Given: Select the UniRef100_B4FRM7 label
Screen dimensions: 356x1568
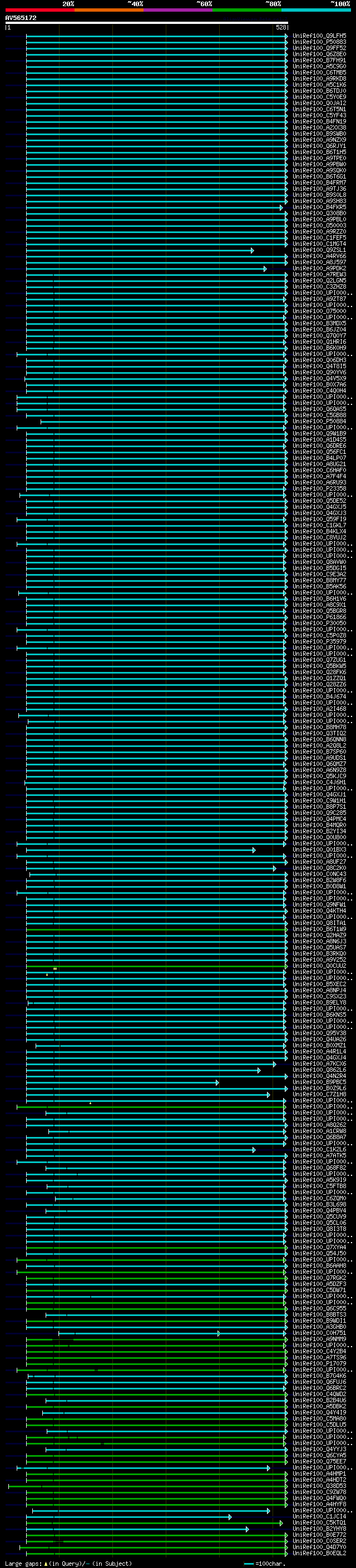Looking at the screenshot, I should [x=319, y=182].
